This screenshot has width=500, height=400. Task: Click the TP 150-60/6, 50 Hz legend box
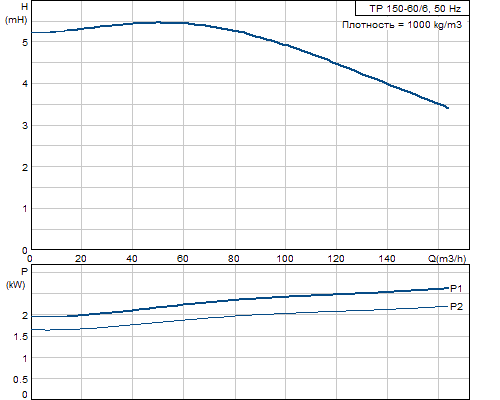coord(412,8)
